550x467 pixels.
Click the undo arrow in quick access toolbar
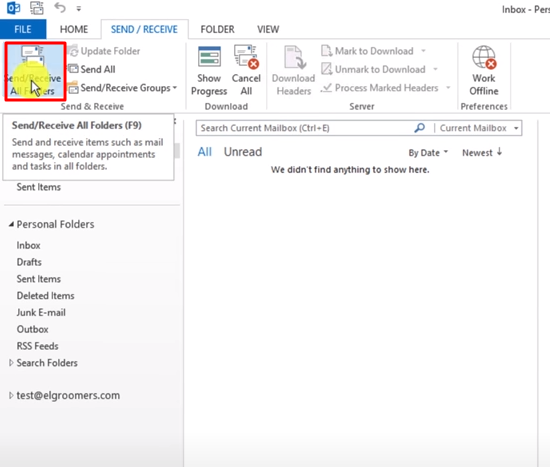60,8
